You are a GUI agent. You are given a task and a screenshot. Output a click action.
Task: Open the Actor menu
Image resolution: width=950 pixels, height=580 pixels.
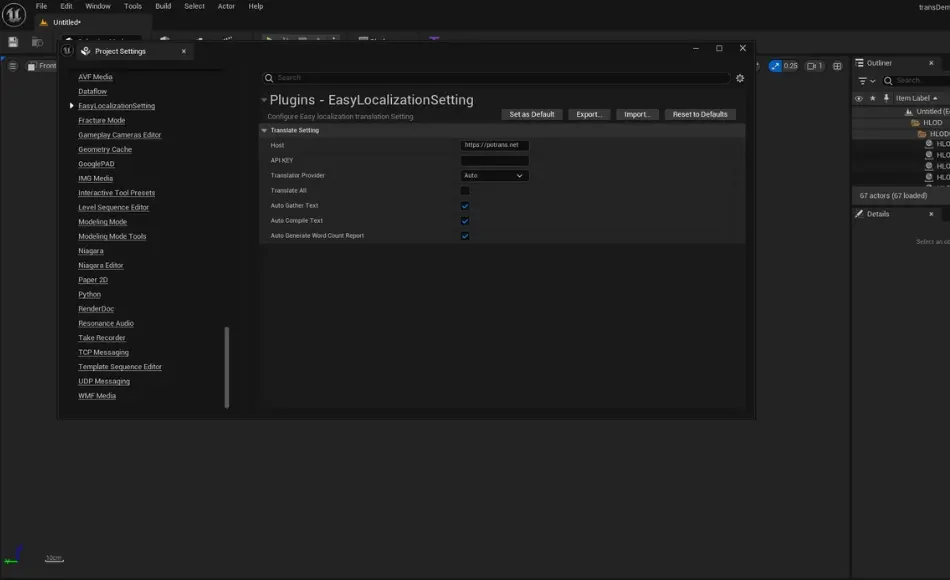pos(226,6)
